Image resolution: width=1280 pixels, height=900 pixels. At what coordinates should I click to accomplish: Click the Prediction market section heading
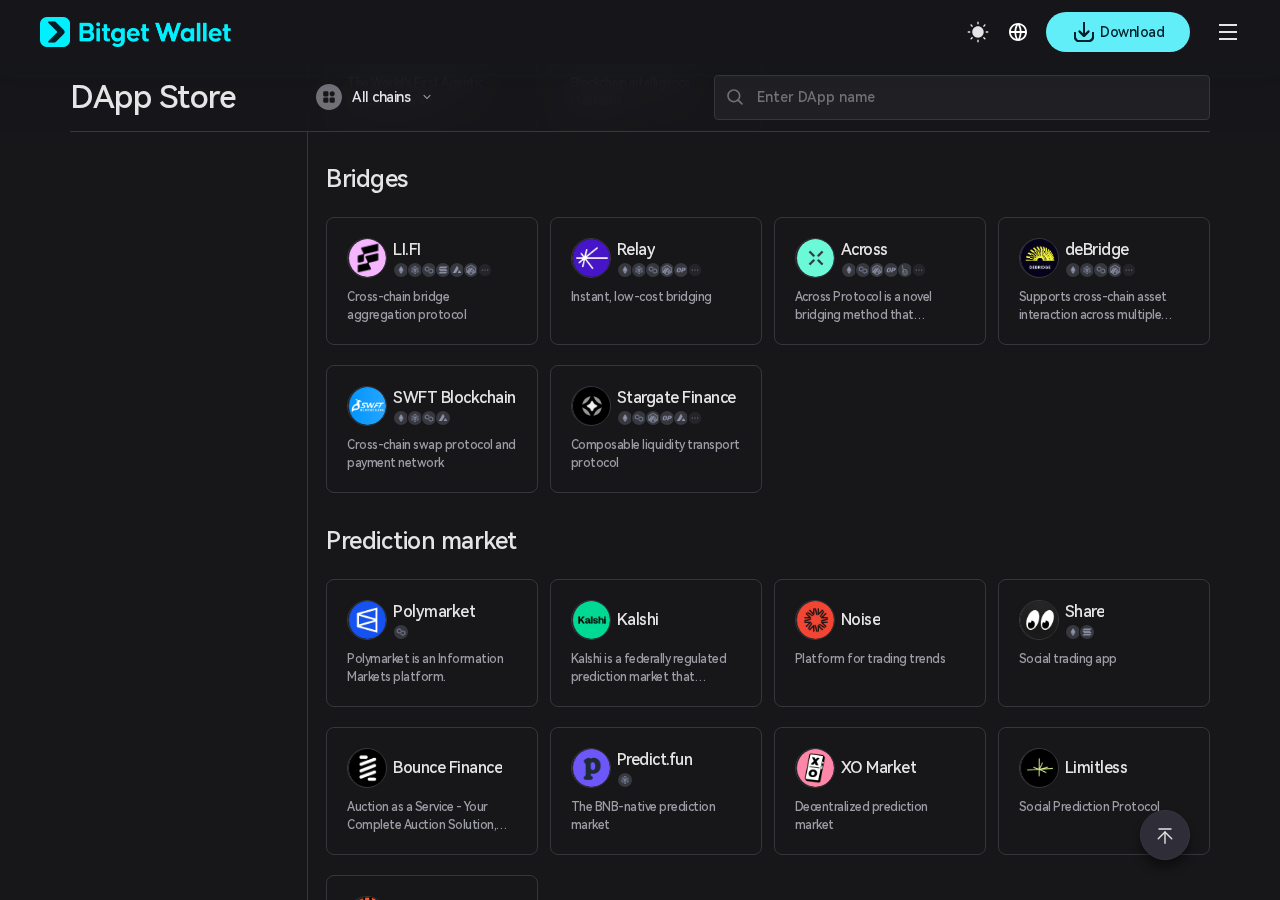421,540
